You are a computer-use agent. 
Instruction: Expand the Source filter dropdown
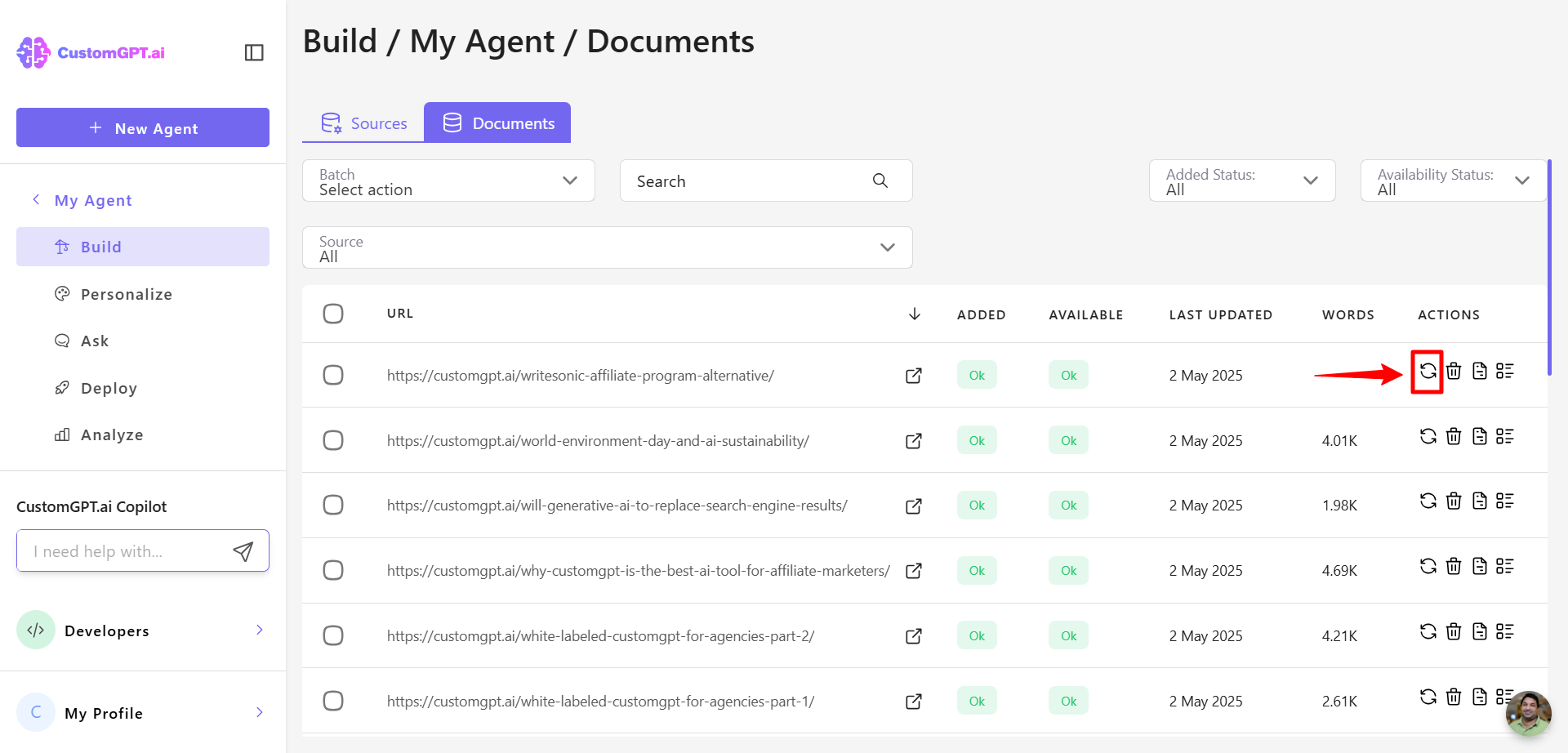(608, 247)
